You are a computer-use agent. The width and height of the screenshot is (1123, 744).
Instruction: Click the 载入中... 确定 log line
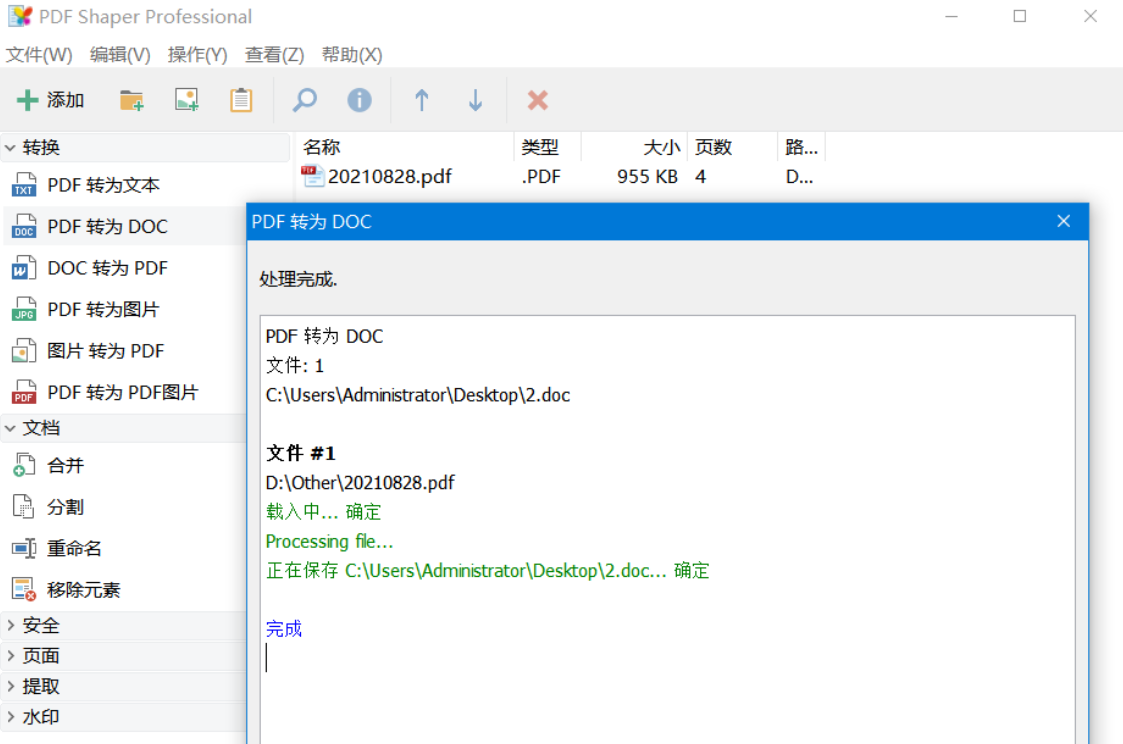pos(324,512)
